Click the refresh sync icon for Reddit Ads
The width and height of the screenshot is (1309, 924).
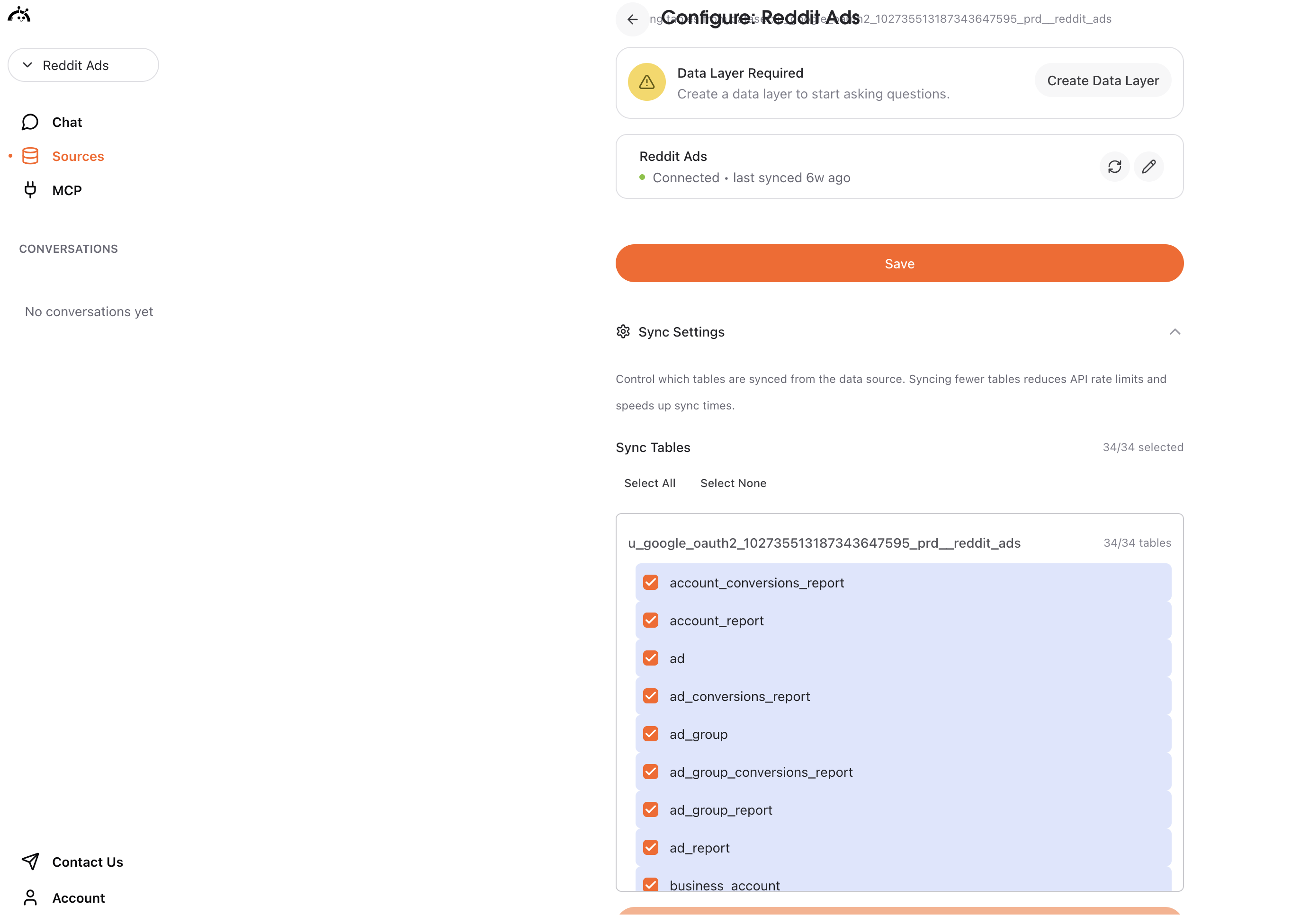pos(1114,167)
